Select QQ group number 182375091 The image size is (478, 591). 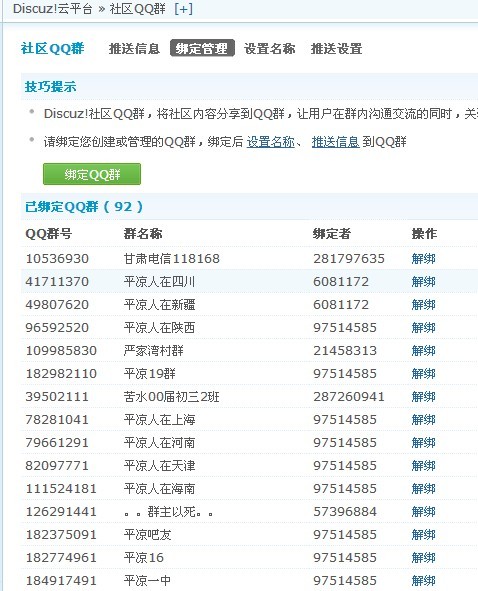pos(61,535)
